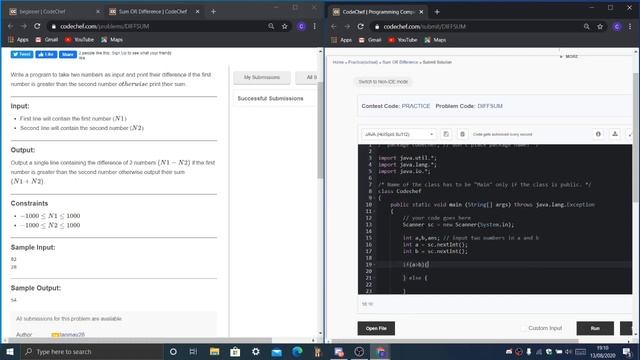The height and width of the screenshot is (360, 640).
Task: Open Task View on the taskbar
Action: [193, 351]
